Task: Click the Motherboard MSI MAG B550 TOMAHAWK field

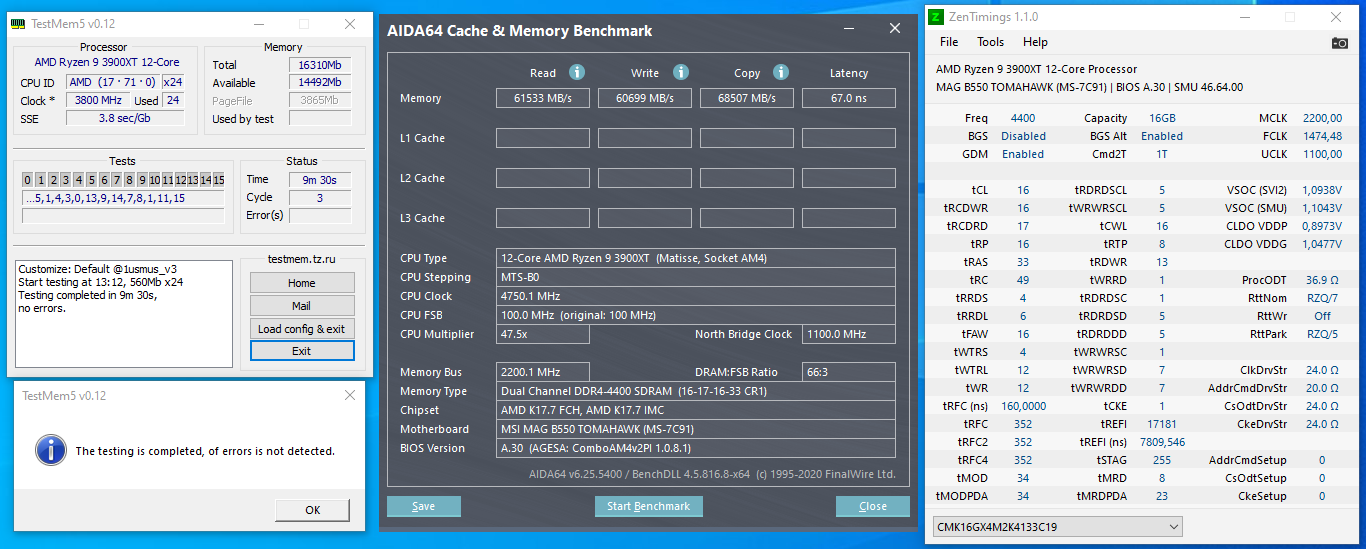Action: (x=695, y=429)
